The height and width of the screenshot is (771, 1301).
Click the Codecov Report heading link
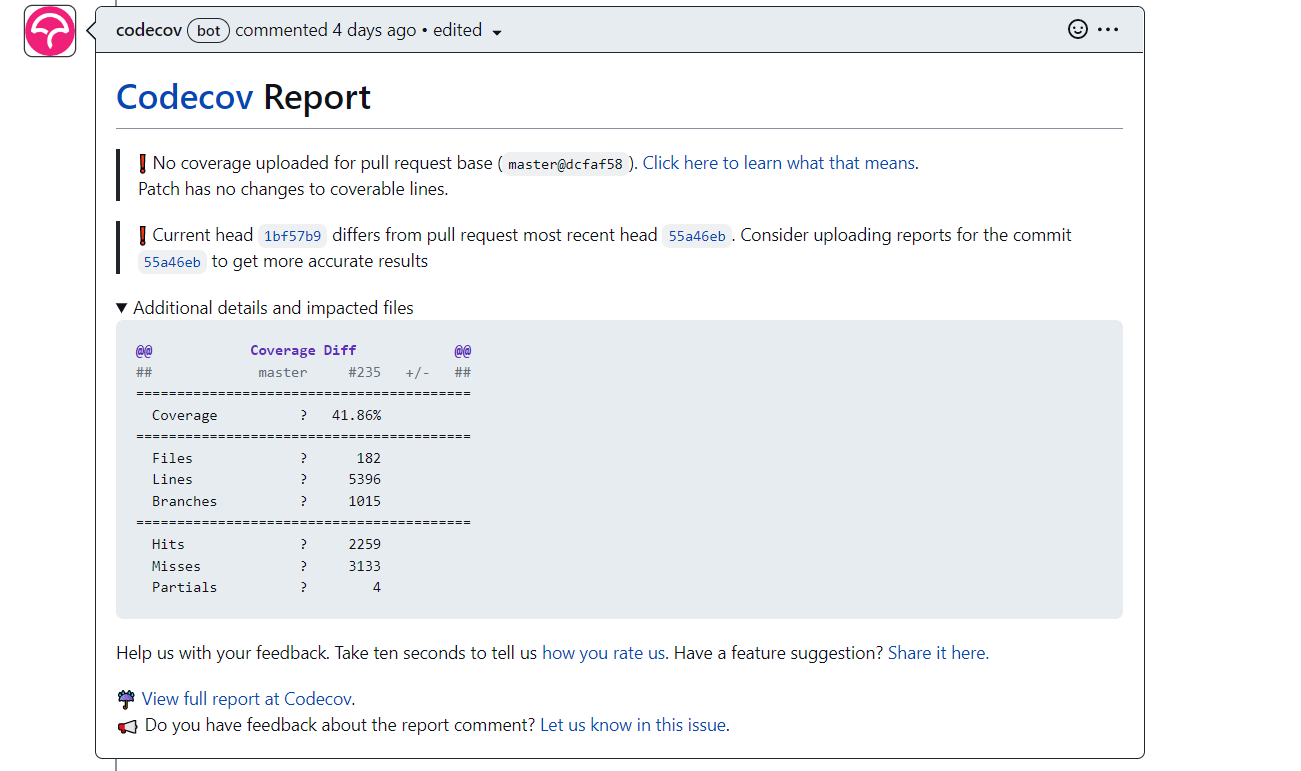coord(185,96)
